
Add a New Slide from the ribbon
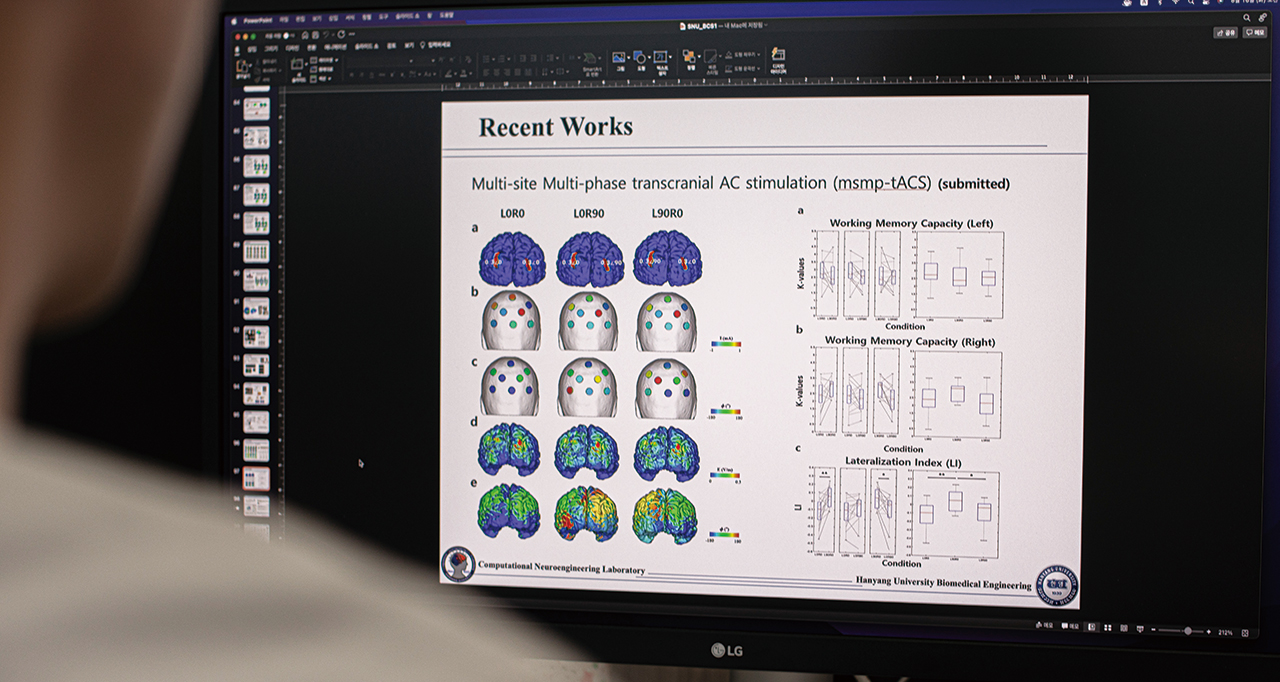(x=297, y=64)
